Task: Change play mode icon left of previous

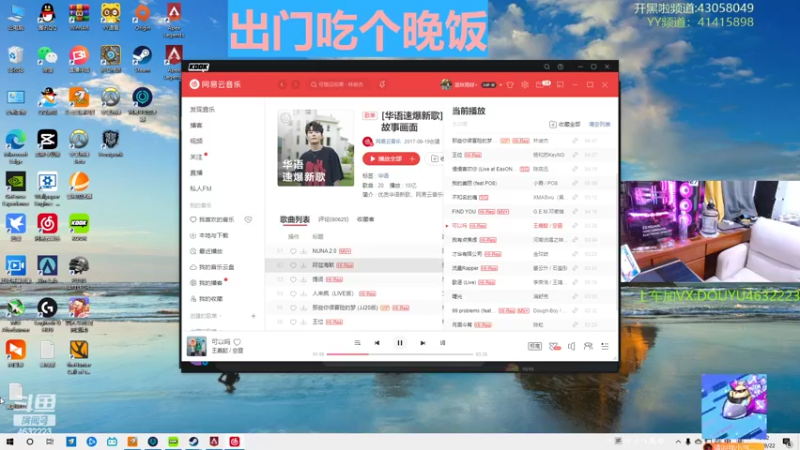Action: tap(357, 343)
